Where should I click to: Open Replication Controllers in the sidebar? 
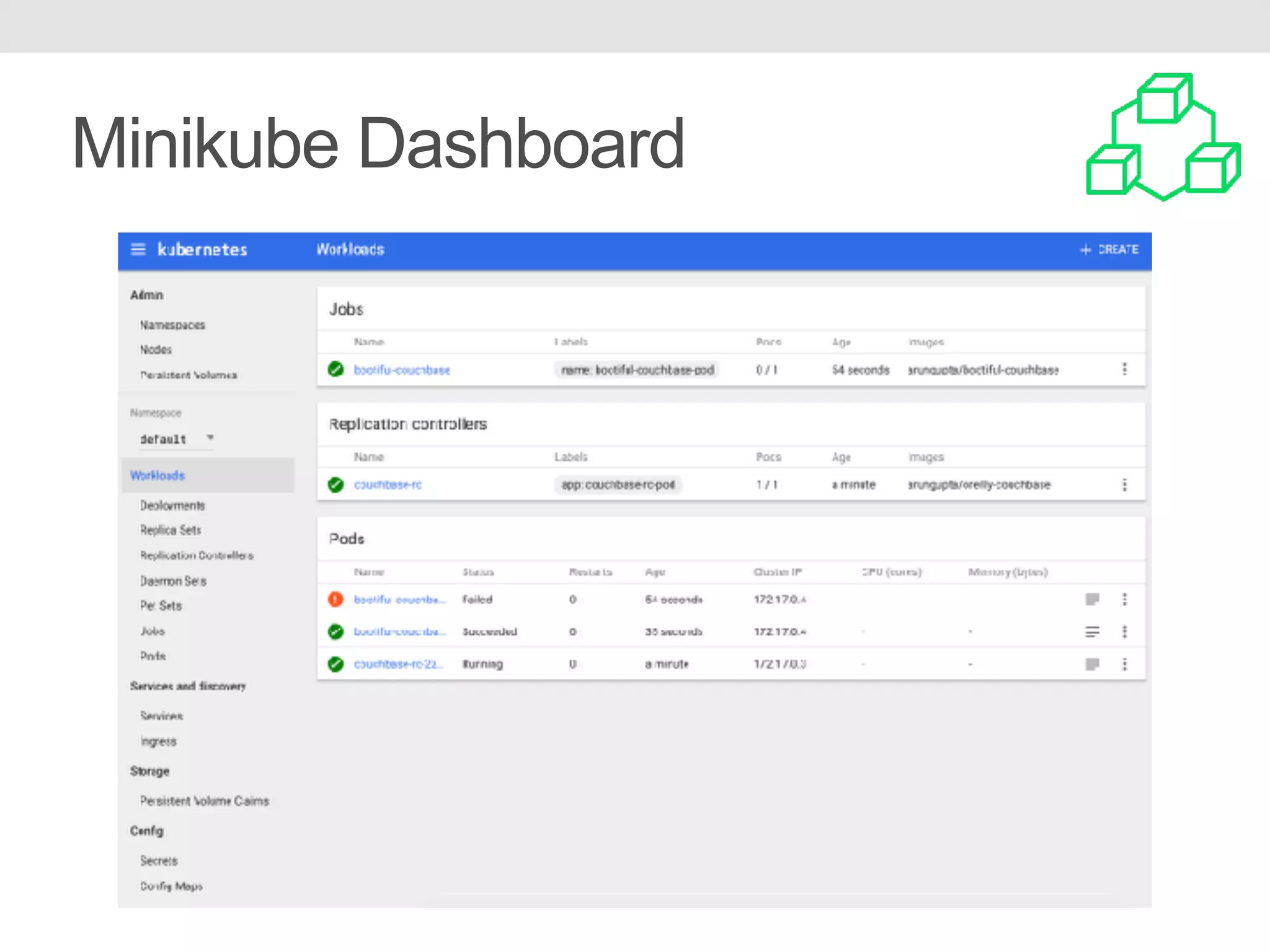pyautogui.click(x=197, y=555)
